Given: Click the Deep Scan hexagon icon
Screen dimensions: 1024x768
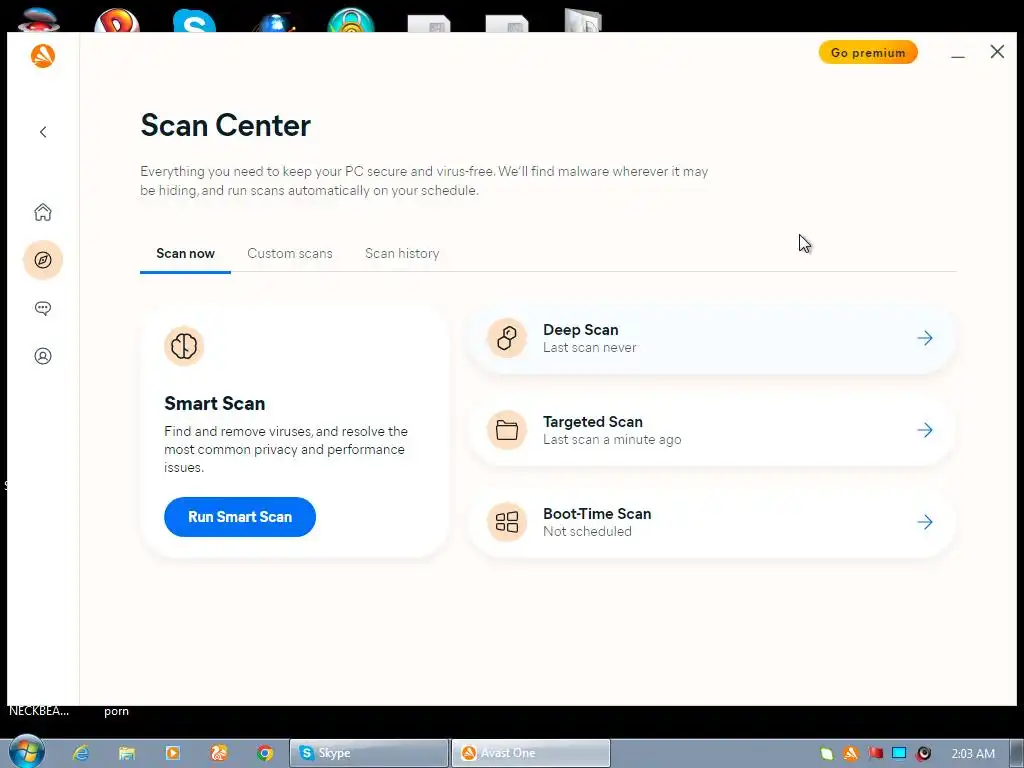Looking at the screenshot, I should 507,338.
